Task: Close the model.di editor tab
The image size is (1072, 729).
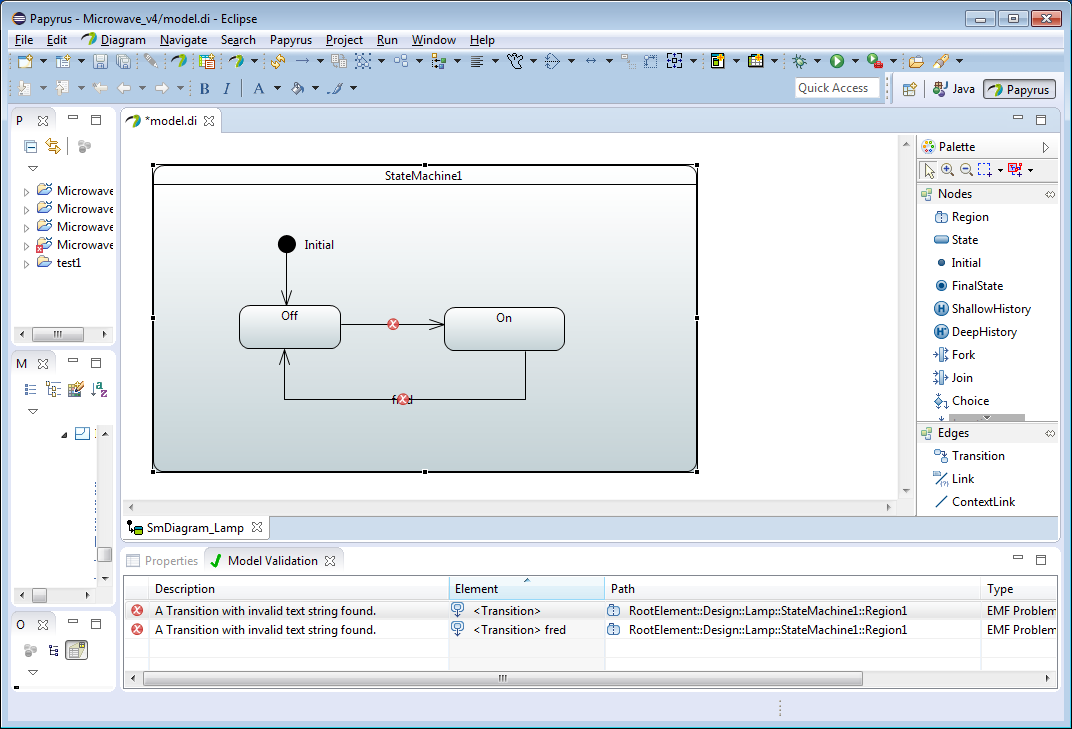Action: (209, 121)
